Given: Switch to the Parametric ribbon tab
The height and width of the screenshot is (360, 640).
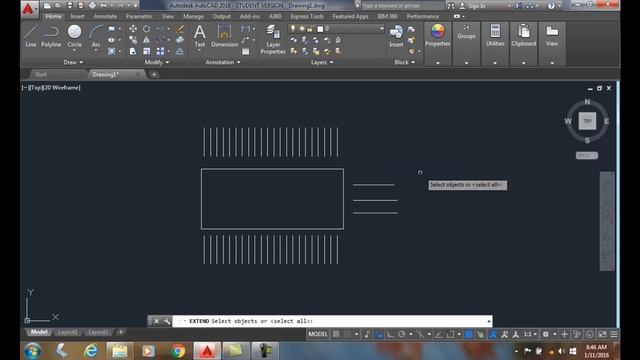Looking at the screenshot, I should click(x=139, y=16).
